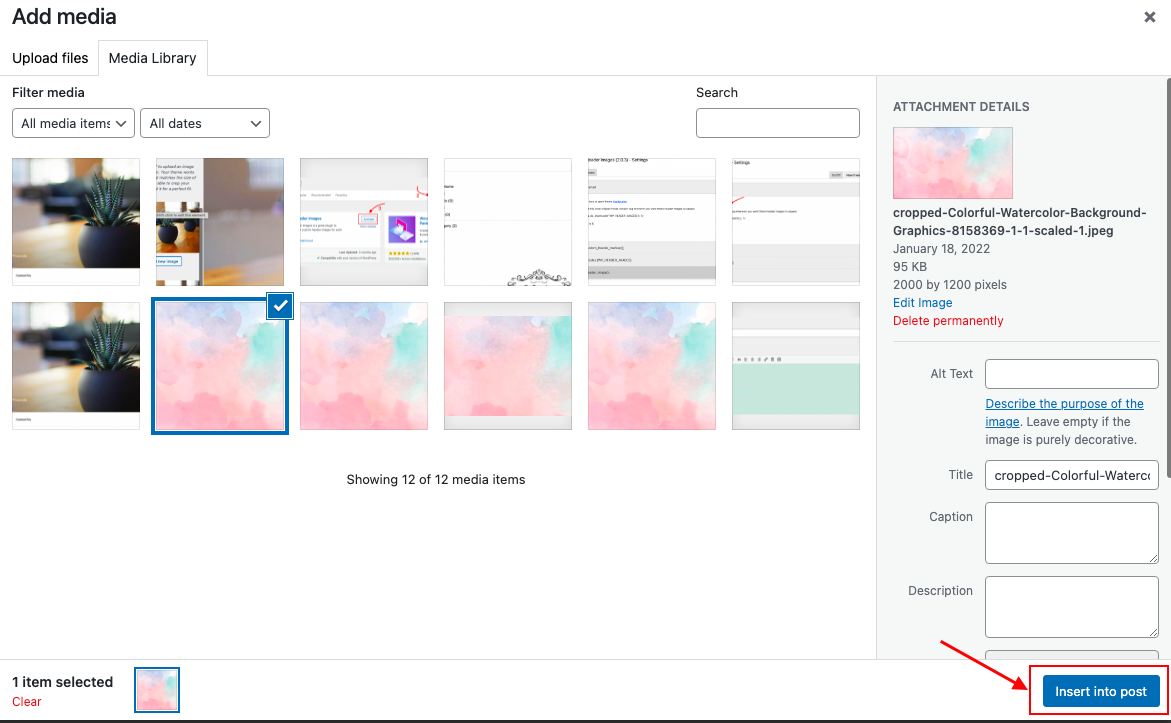Viewport: 1171px width, 723px height.
Task: Click the attachment preview in the details panel
Action: [952, 162]
